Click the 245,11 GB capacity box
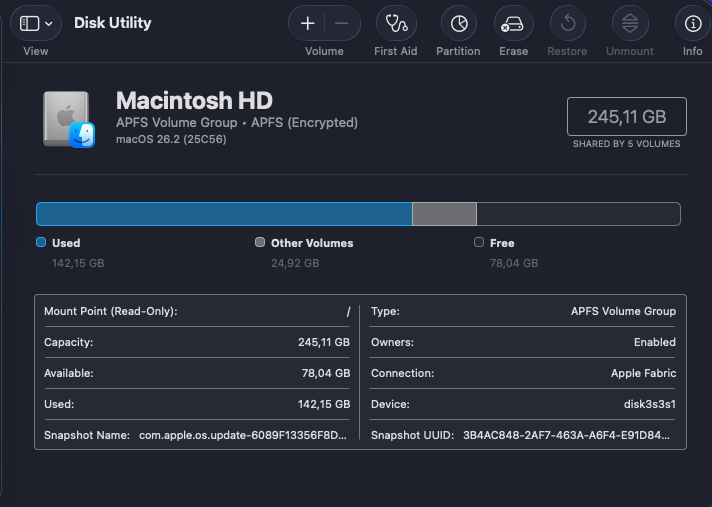This screenshot has height=507, width=712. click(x=627, y=117)
